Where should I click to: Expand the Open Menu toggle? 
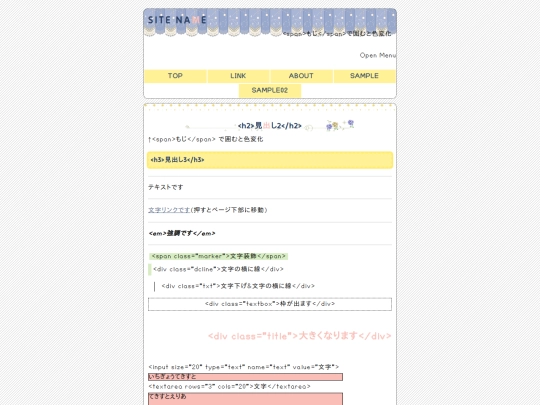click(378, 55)
